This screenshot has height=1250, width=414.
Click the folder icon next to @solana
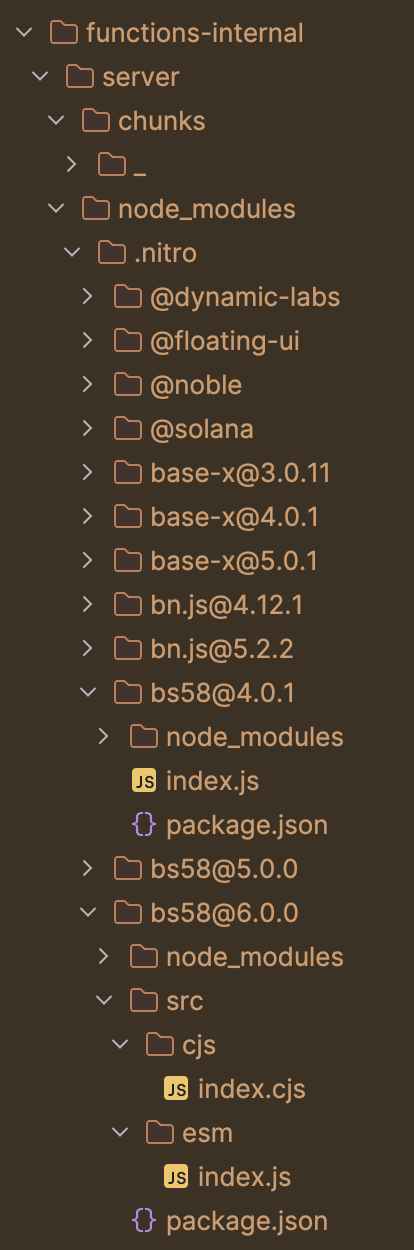(127, 429)
